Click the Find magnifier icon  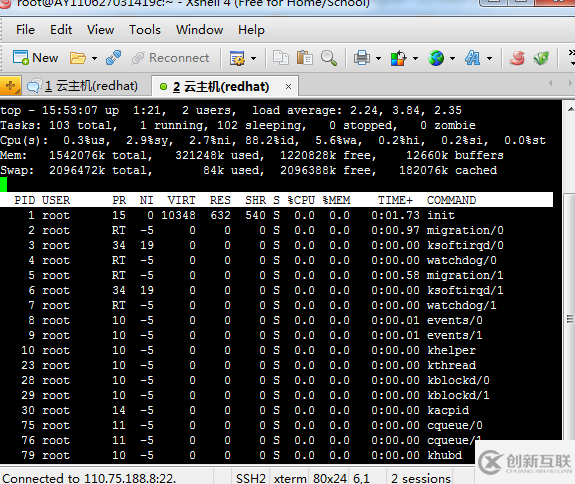click(x=329, y=58)
